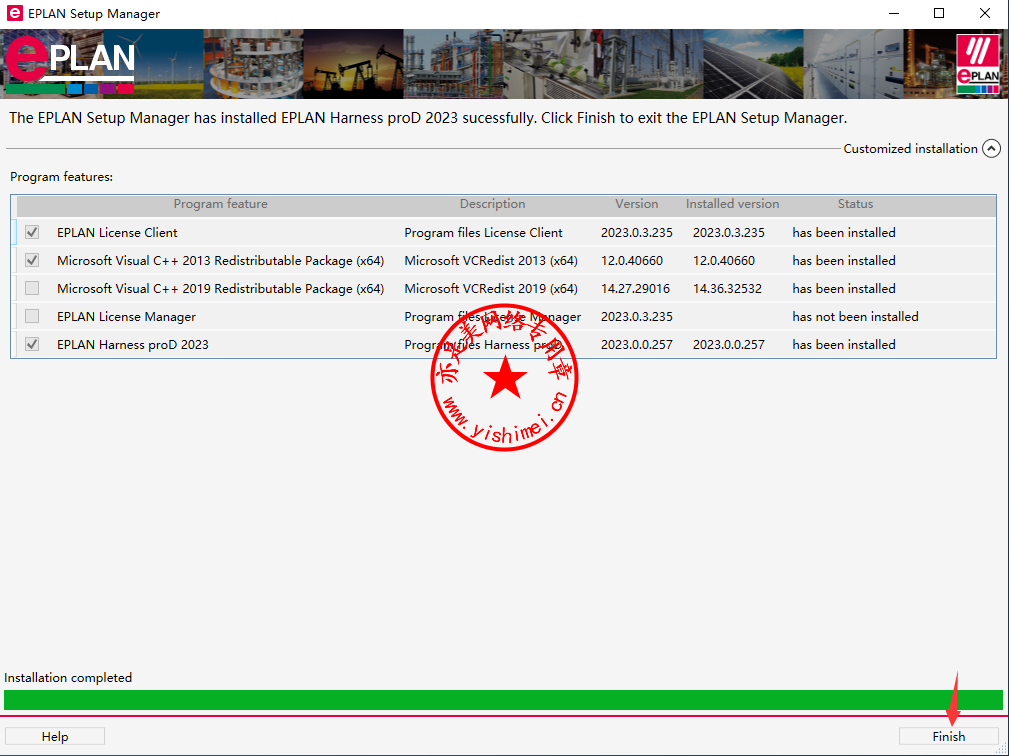Select the EPLAN License Manager row name
1009x756 pixels.
pos(126,317)
